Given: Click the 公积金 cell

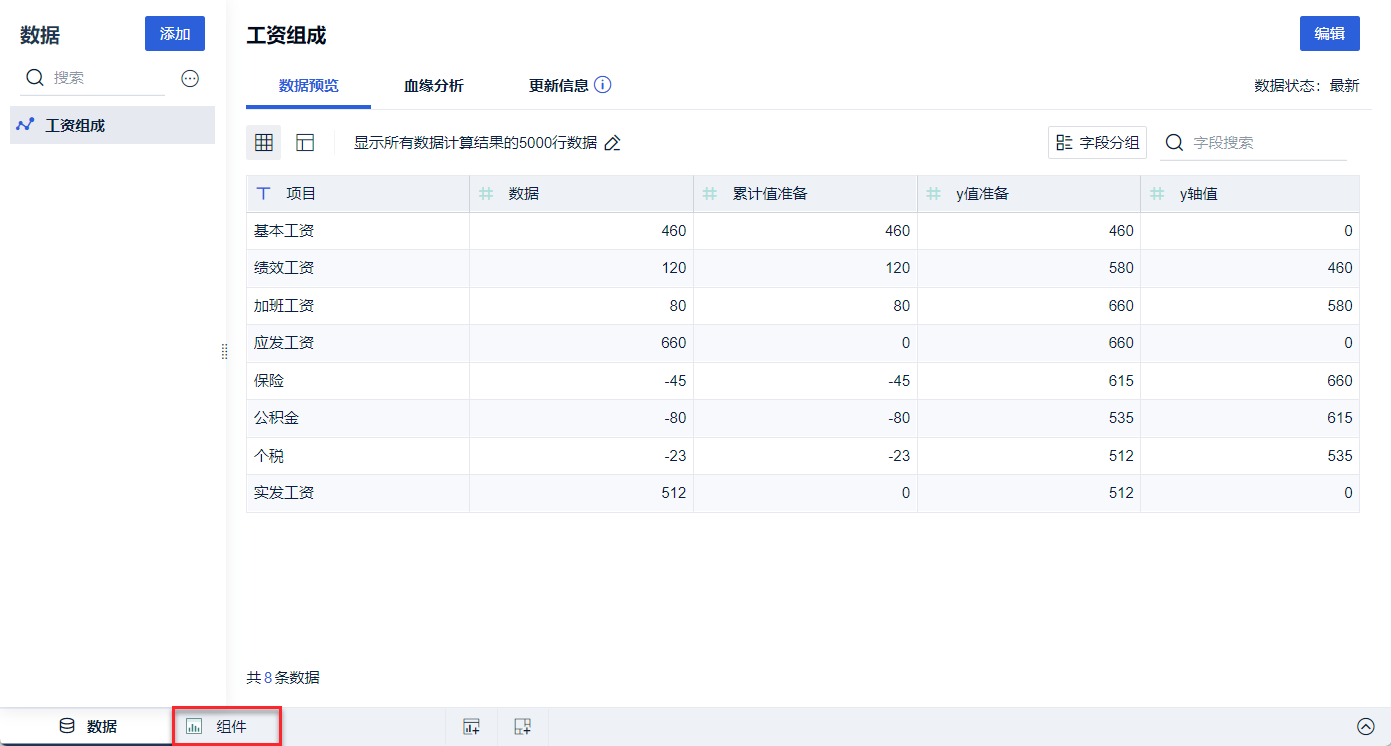Looking at the screenshot, I should (358, 418).
